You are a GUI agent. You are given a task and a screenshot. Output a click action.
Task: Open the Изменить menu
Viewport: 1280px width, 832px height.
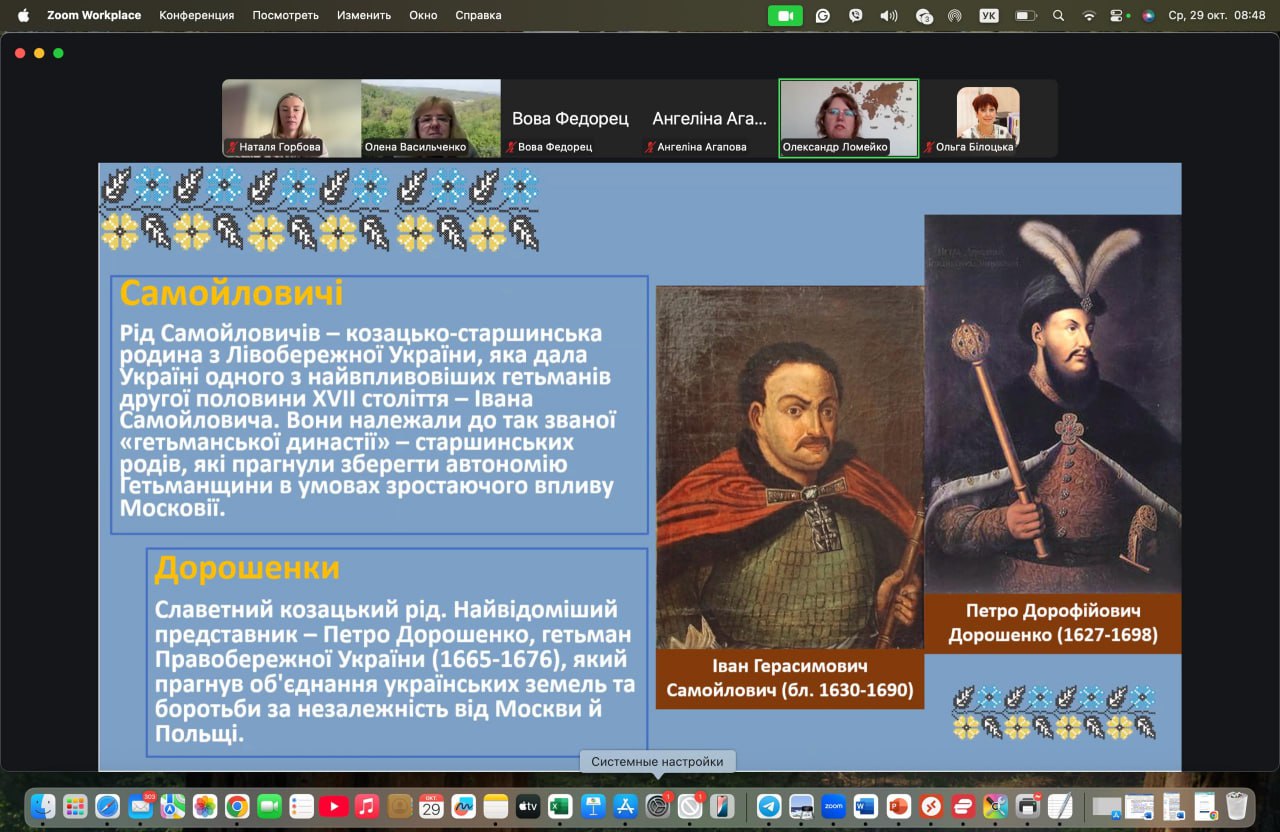tap(364, 16)
